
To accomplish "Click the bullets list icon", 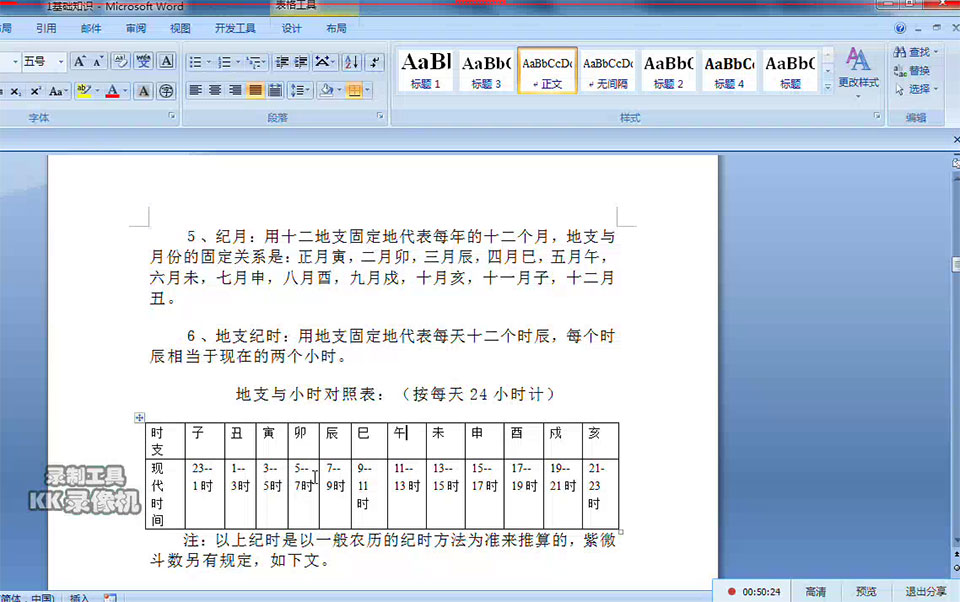I will click(x=195, y=62).
